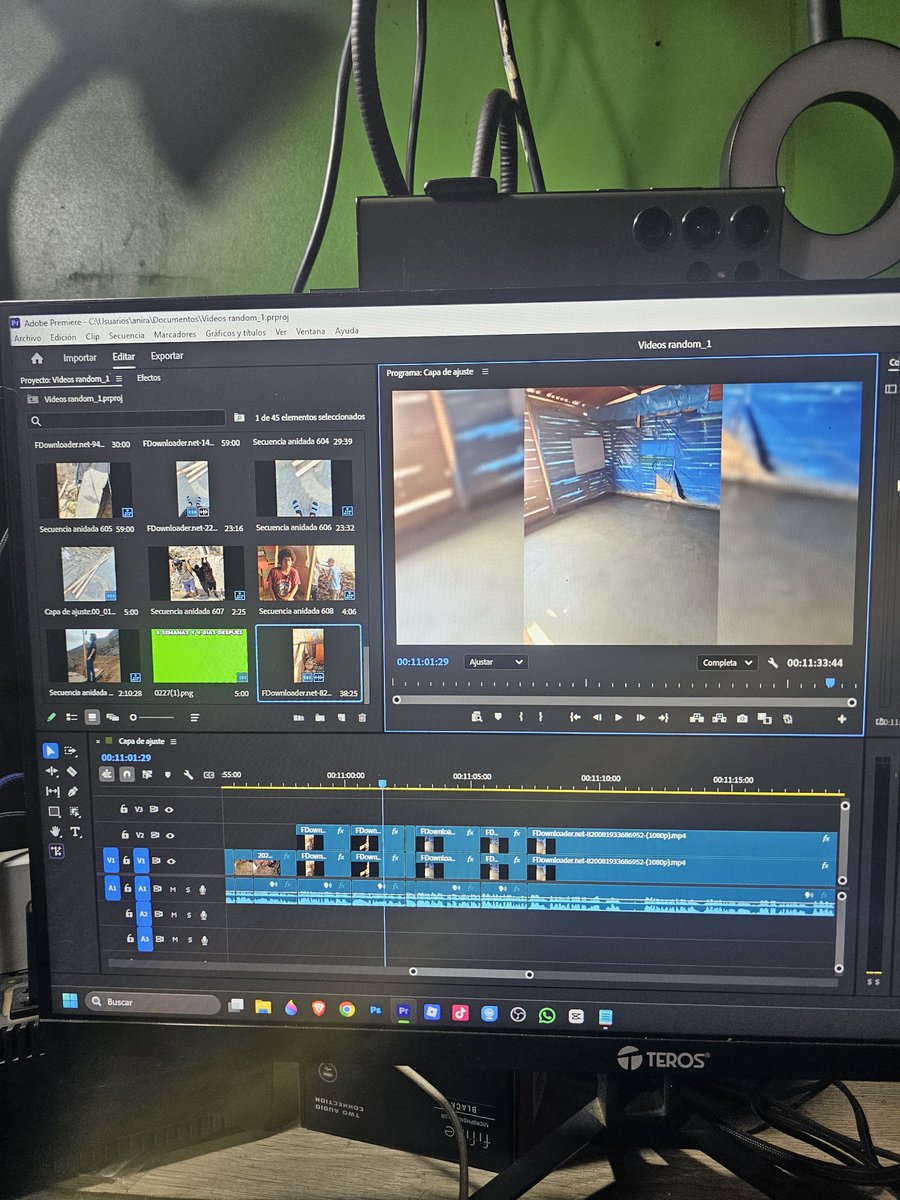This screenshot has height=1200, width=900.
Task: Select the green 0227(1).png thumbnail
Action: coord(200,654)
